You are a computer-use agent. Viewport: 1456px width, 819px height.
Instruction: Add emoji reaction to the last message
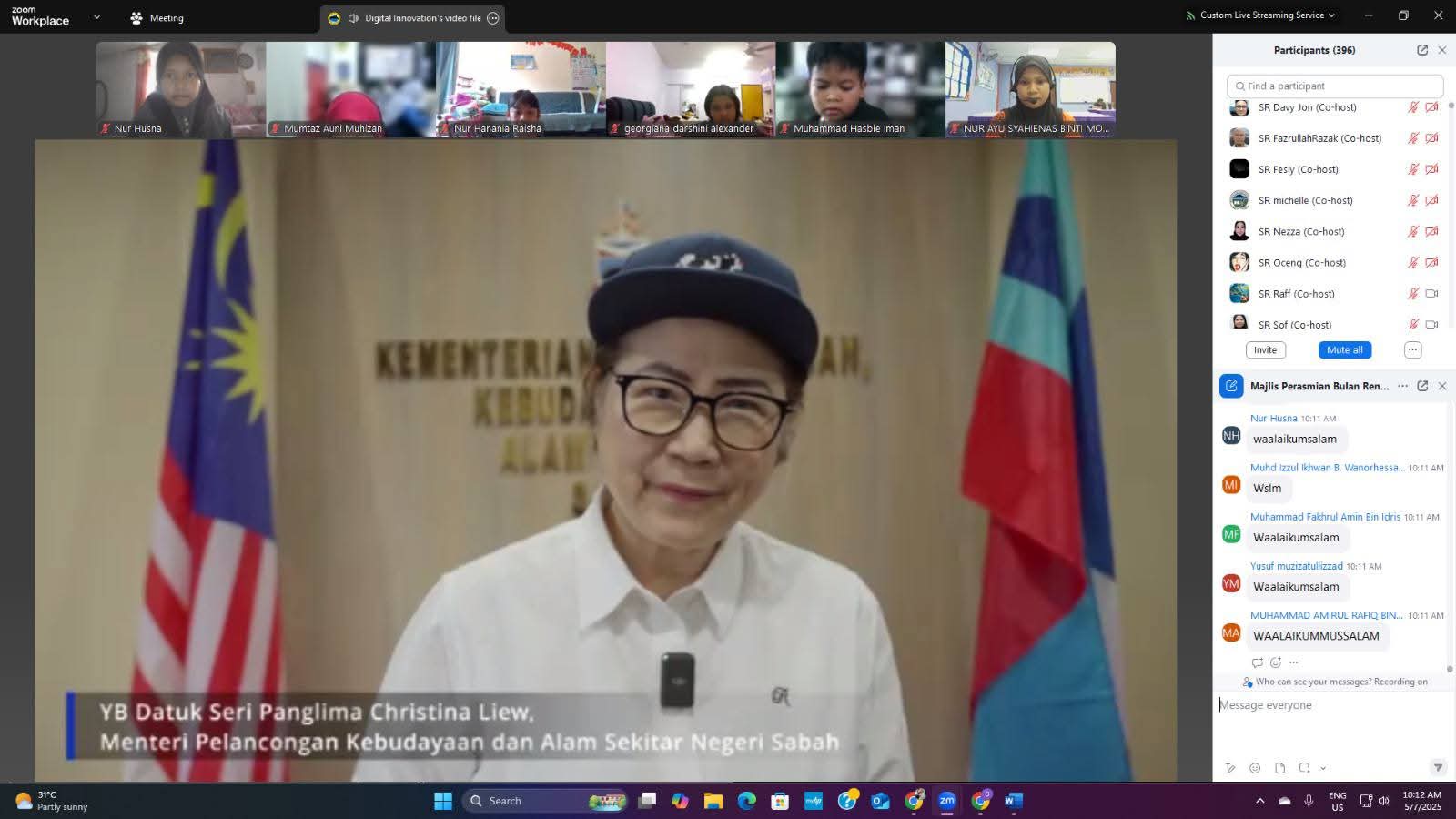[x=1276, y=662]
